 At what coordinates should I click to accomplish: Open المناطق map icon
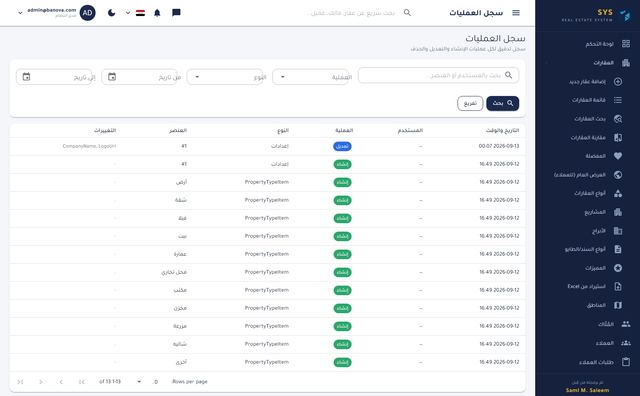coord(618,305)
